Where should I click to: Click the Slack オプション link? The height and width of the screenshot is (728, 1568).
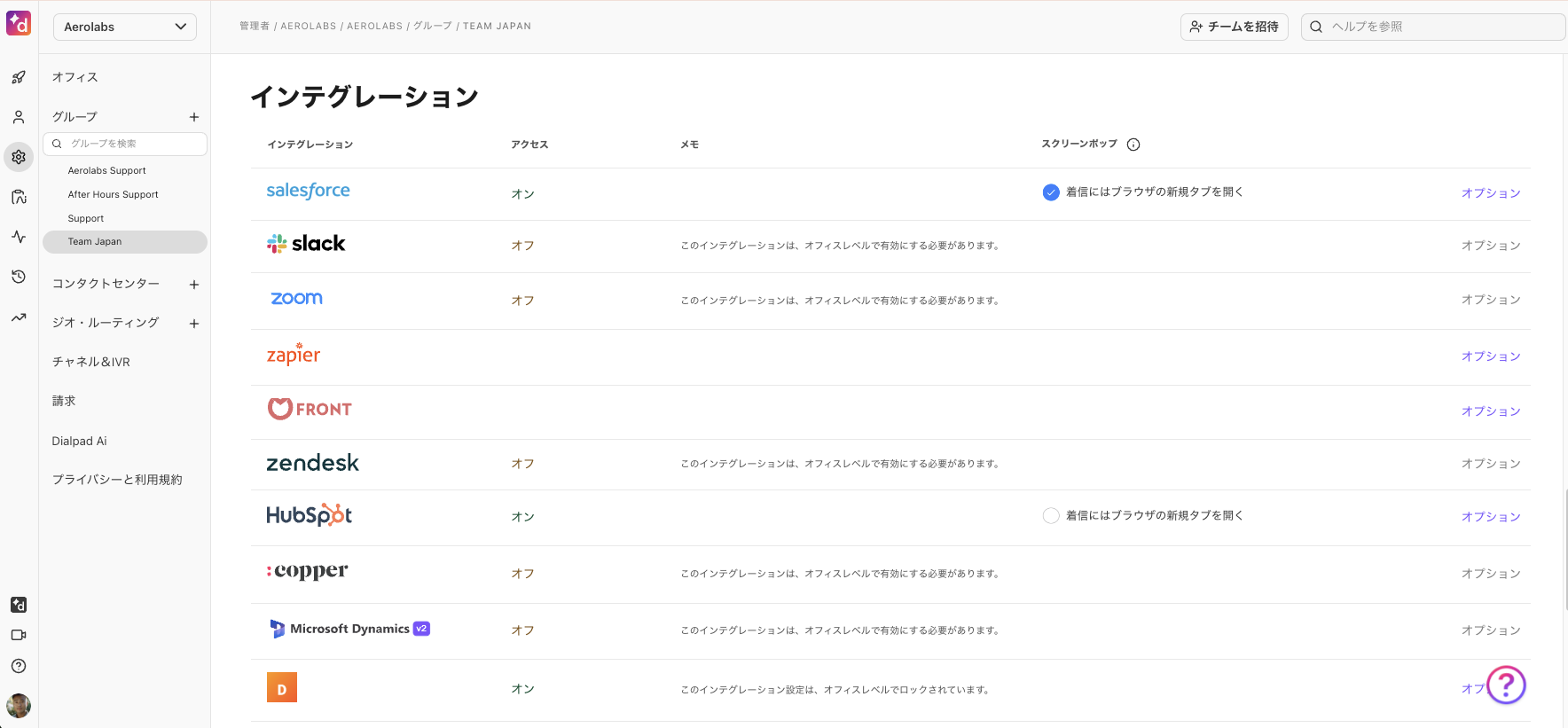click(x=1491, y=246)
